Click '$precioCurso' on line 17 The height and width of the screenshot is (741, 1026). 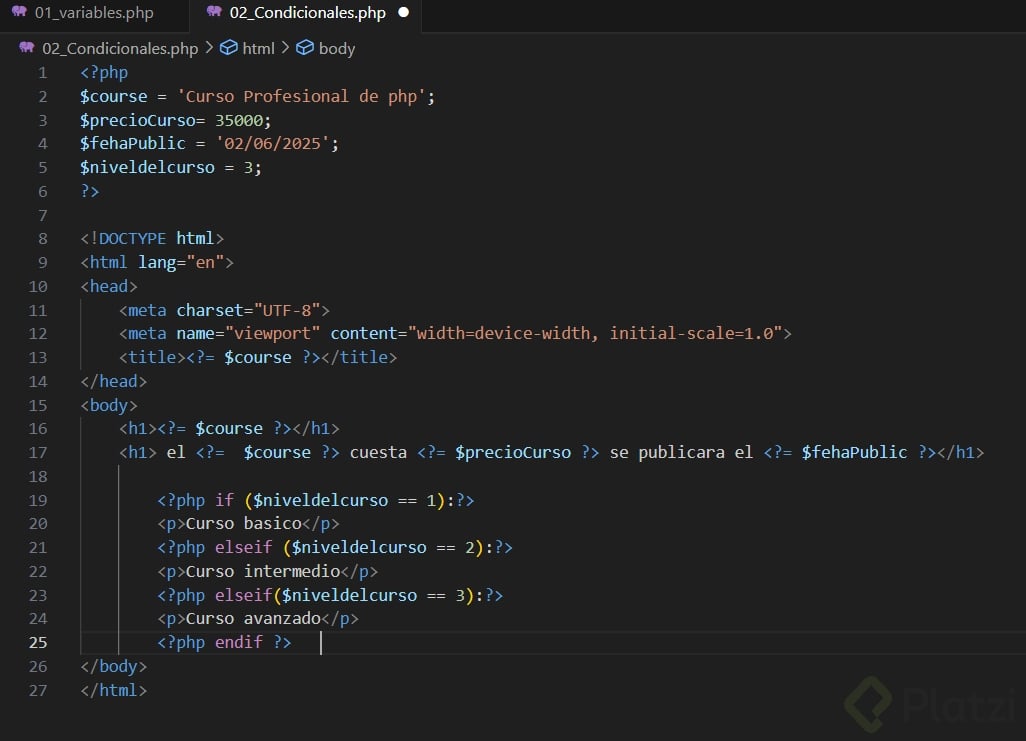coord(513,452)
